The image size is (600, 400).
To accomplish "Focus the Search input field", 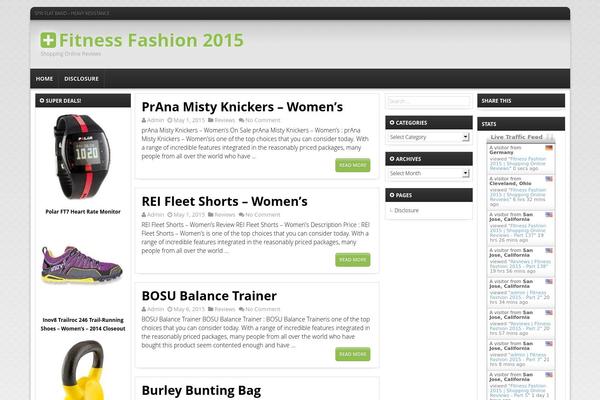I will (429, 101).
